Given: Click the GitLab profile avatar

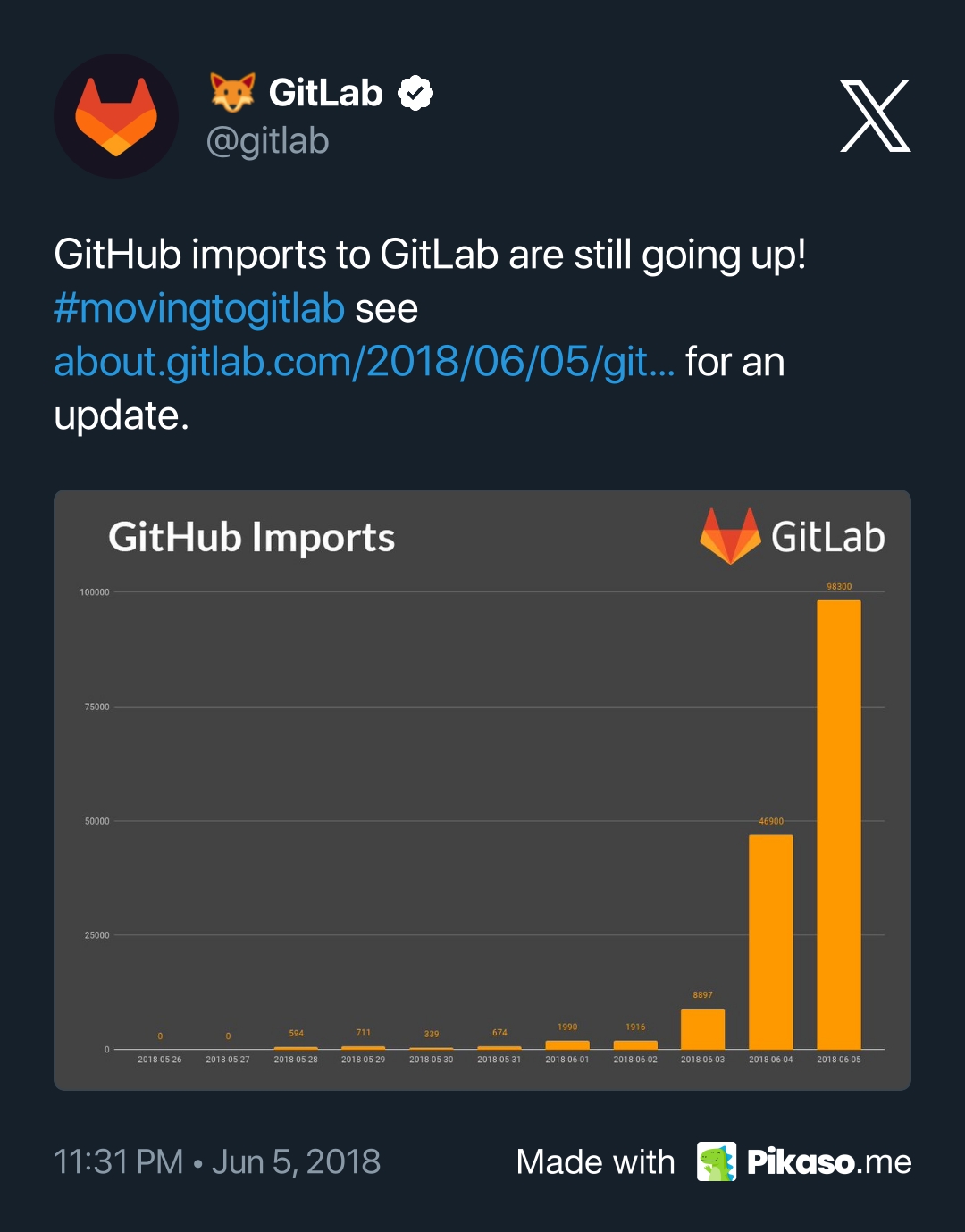Looking at the screenshot, I should click(116, 116).
